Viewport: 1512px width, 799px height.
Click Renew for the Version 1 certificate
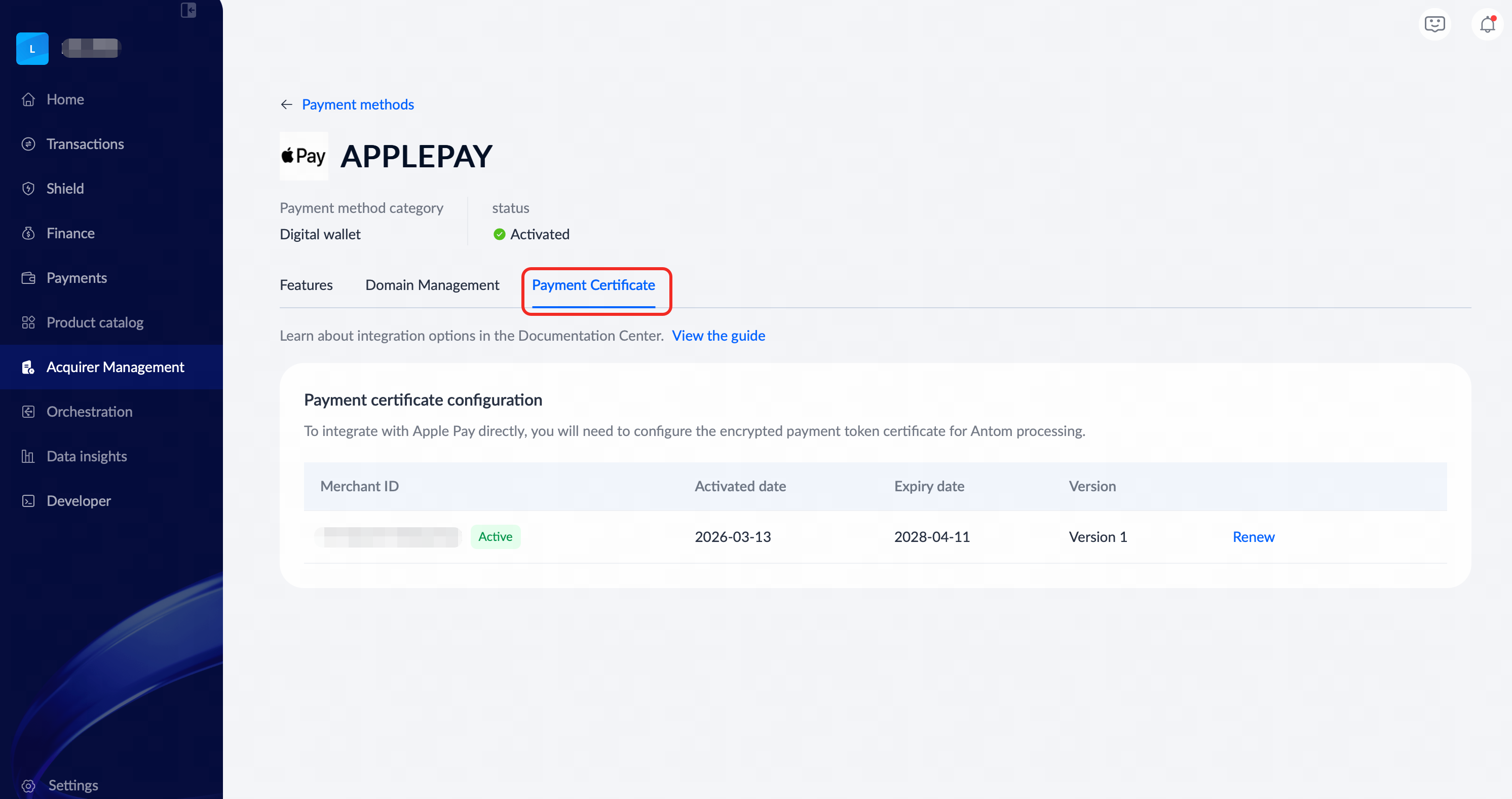click(1253, 537)
